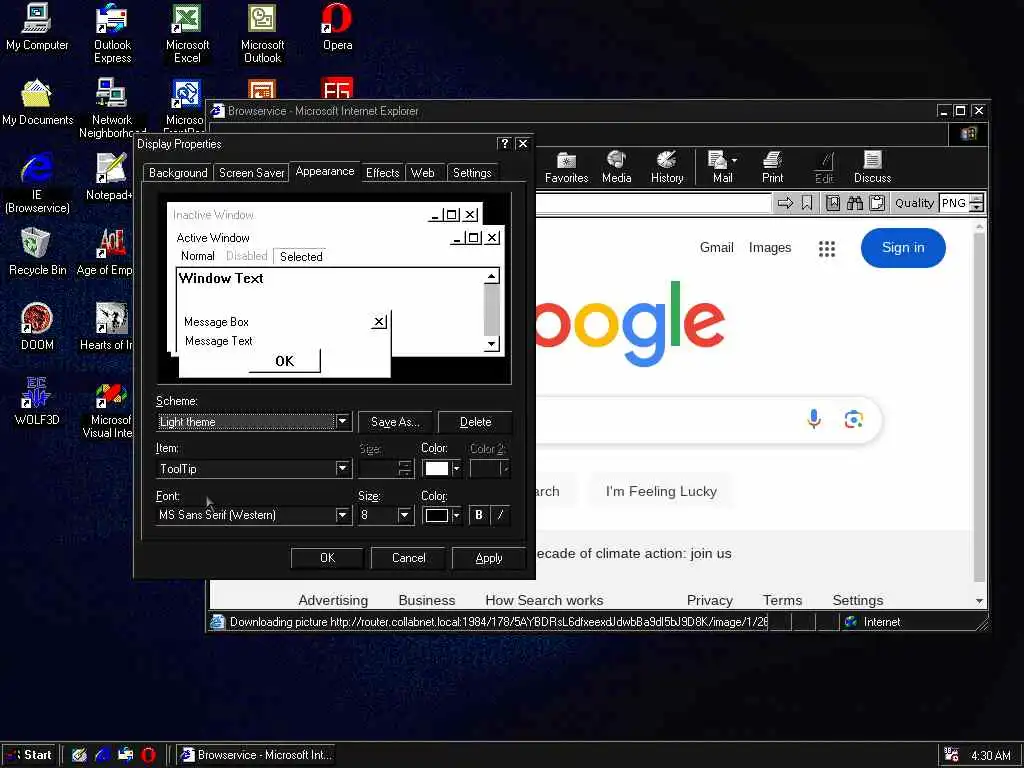Viewport: 1024px width, 768px height.
Task: Select the Microsoft Excel desktop icon
Action: [x=187, y=33]
